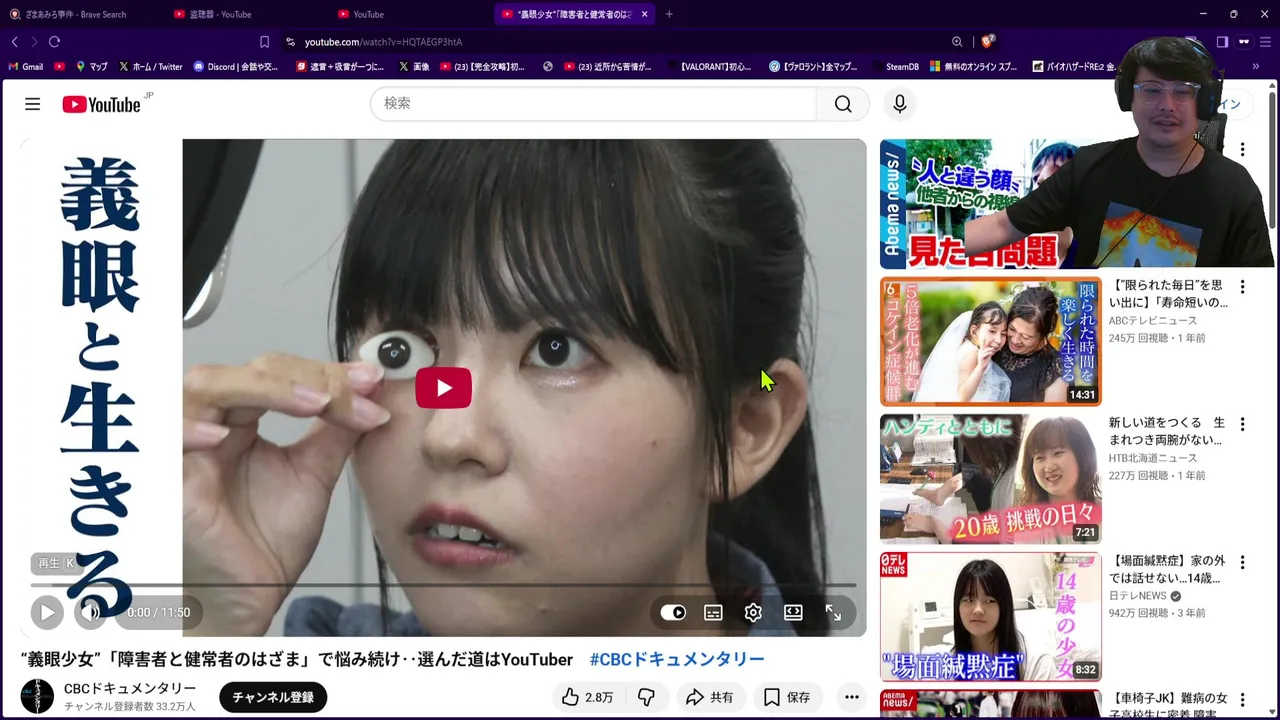This screenshot has width=1280, height=720.
Task: Open Gmail bookmark
Action: 26,67
